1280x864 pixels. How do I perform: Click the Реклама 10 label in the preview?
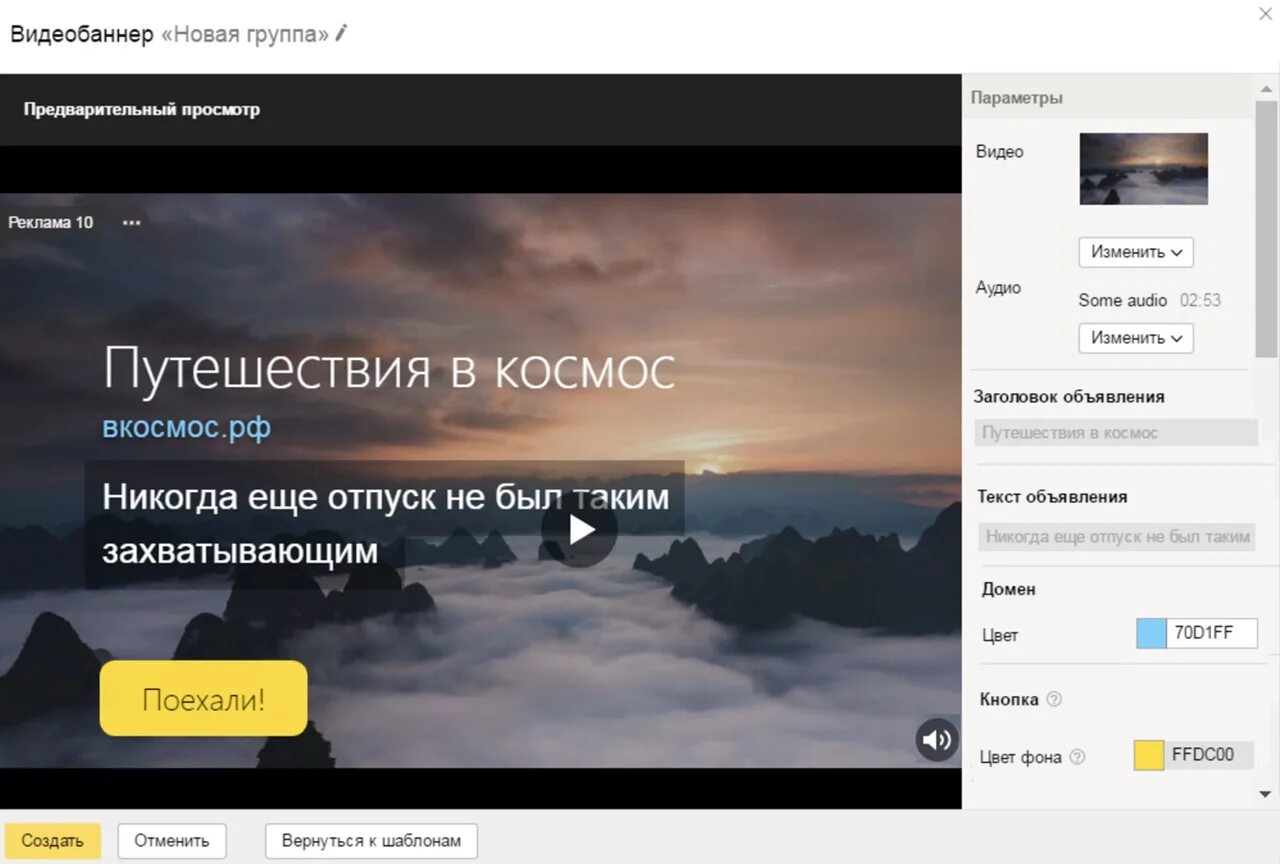pos(50,222)
